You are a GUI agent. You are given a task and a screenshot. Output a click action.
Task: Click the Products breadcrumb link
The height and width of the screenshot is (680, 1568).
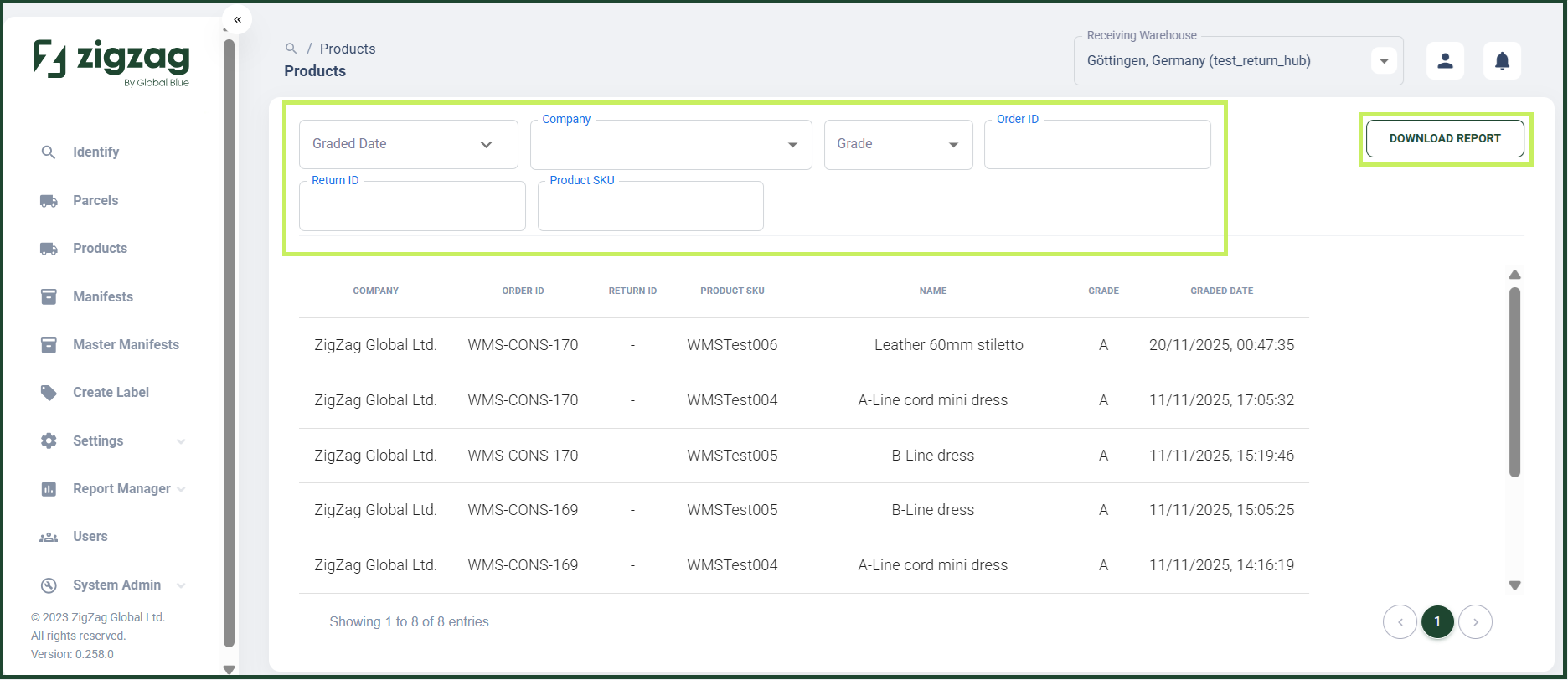click(x=348, y=49)
